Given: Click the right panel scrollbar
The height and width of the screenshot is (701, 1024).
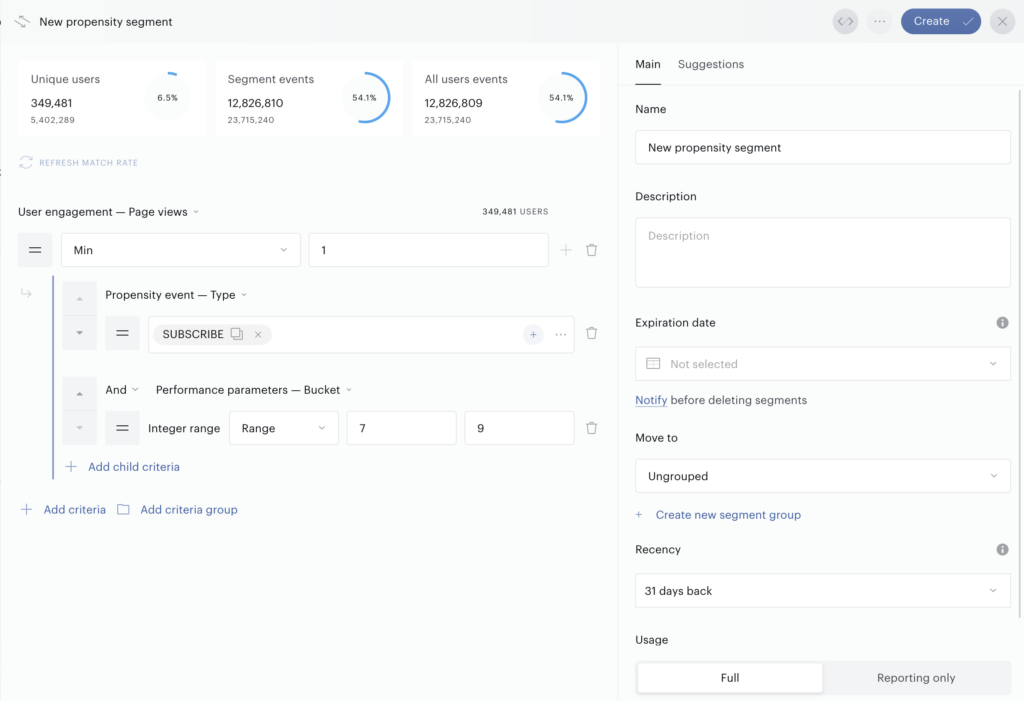Looking at the screenshot, I should [1019, 353].
